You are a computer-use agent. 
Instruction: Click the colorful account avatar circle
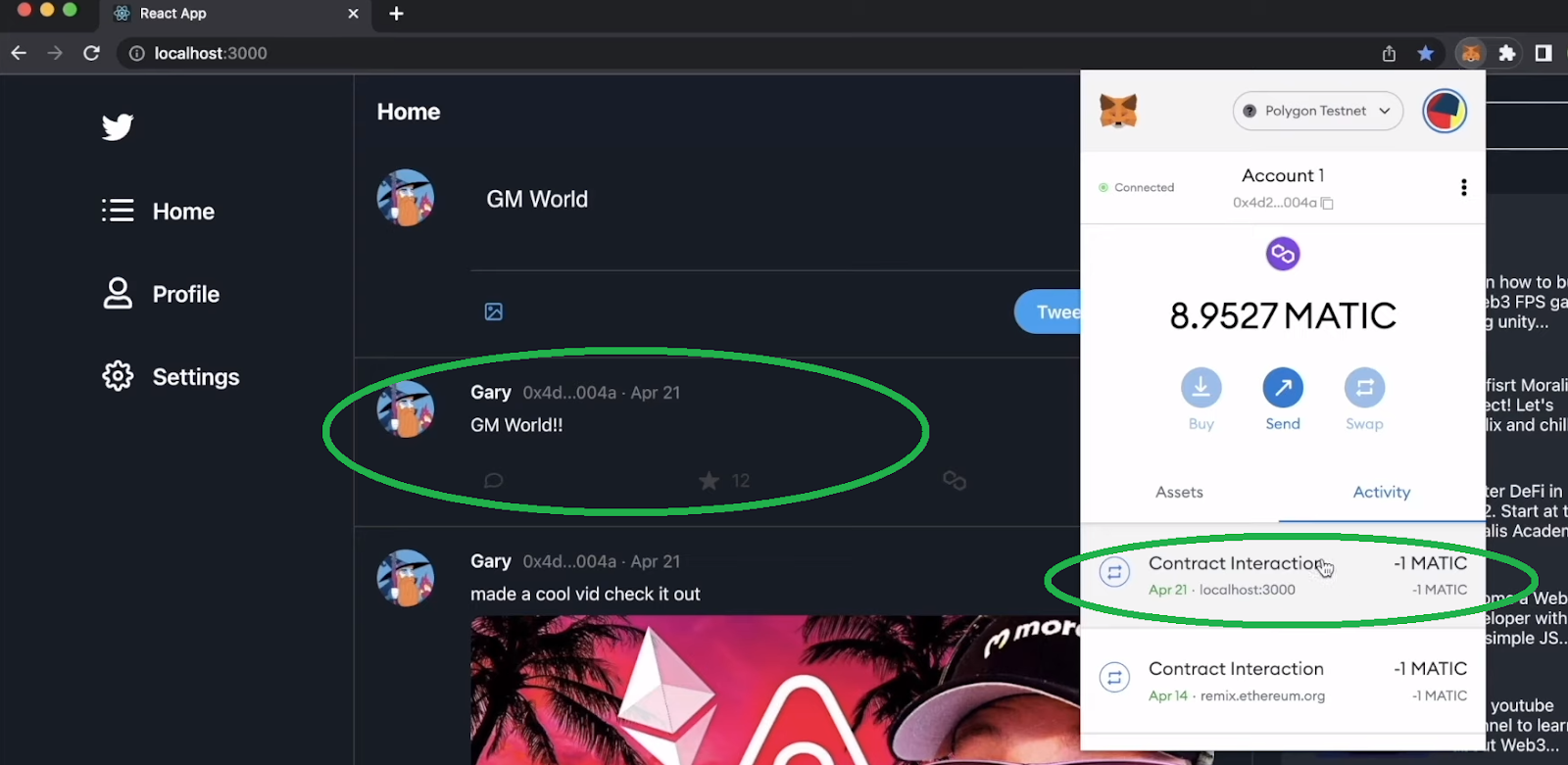coord(1445,111)
